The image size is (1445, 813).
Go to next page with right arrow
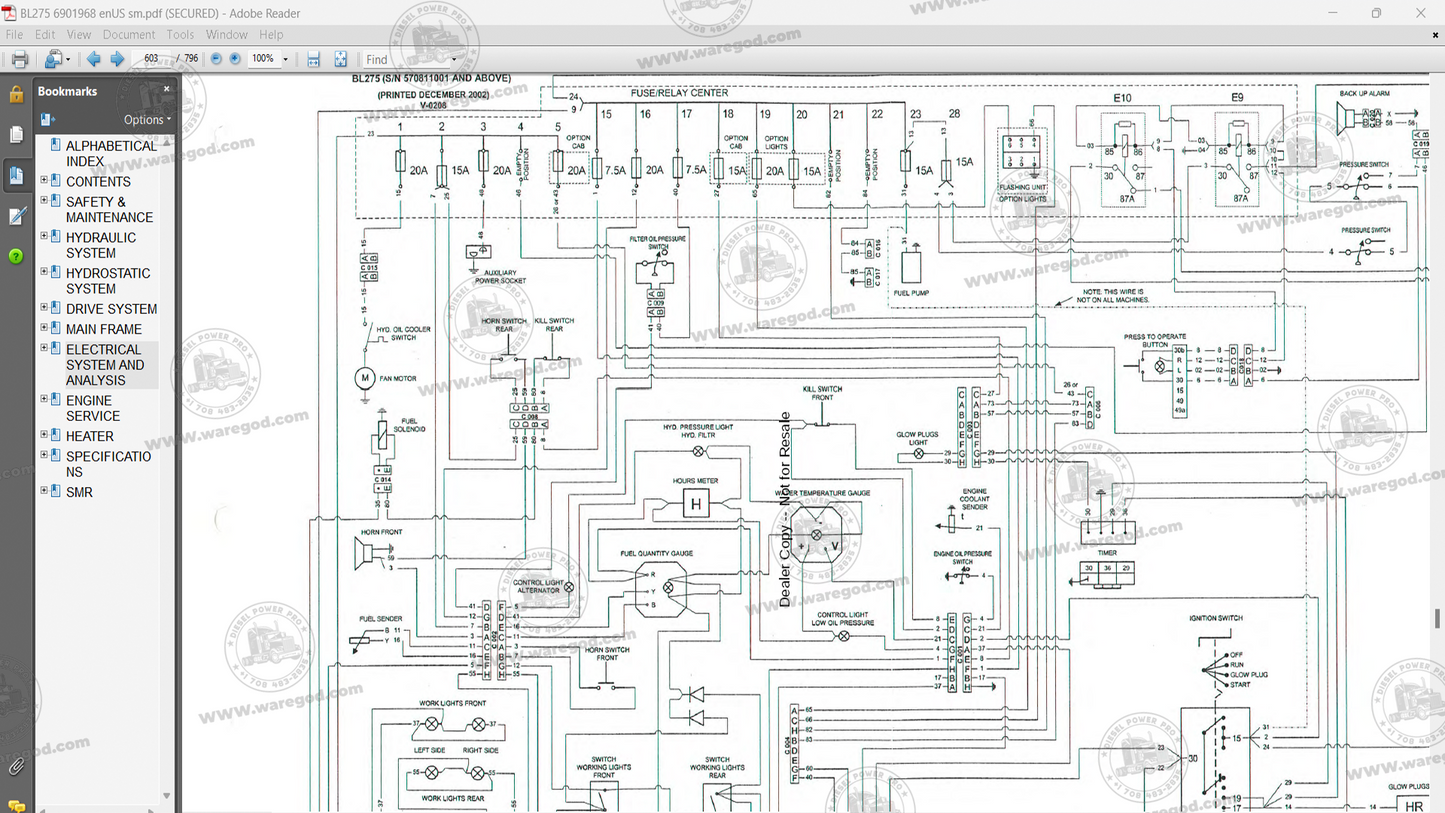tap(117, 60)
